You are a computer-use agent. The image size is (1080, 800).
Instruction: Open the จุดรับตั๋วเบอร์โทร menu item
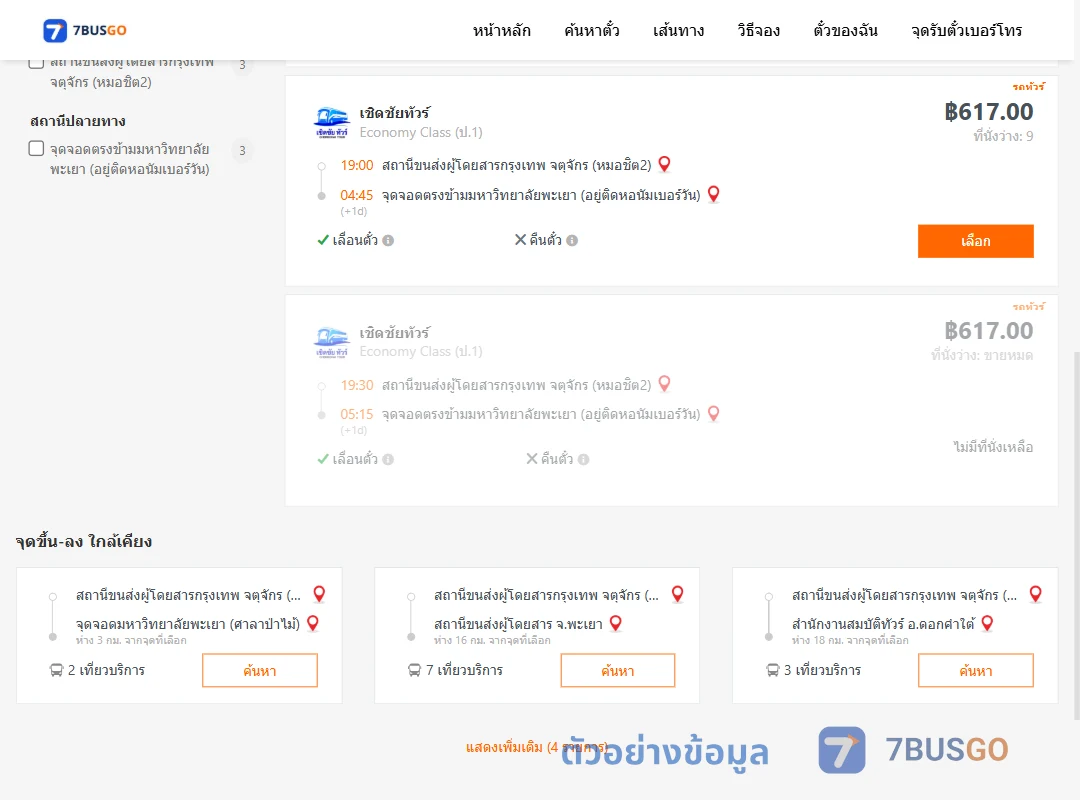tap(966, 30)
